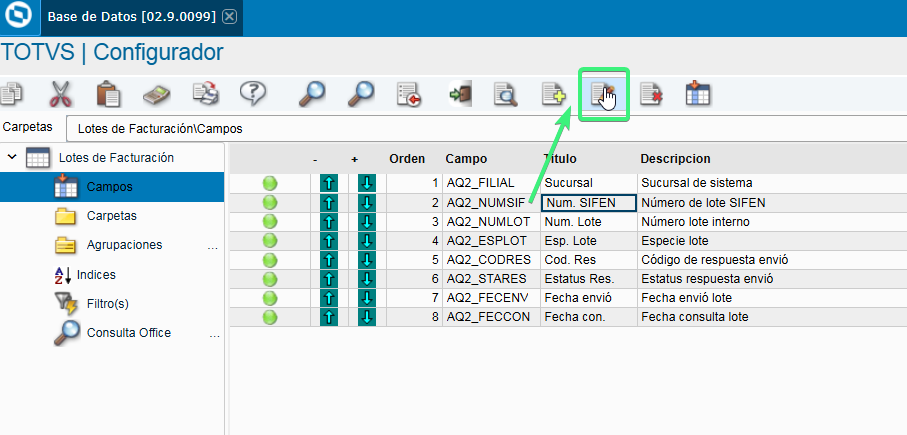Click the Campo column header
Viewport: 907px width, 435px height.
(x=466, y=158)
